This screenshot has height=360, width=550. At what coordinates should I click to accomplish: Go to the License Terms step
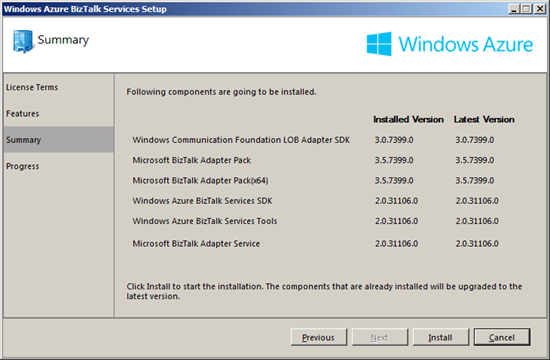pyautogui.click(x=32, y=87)
